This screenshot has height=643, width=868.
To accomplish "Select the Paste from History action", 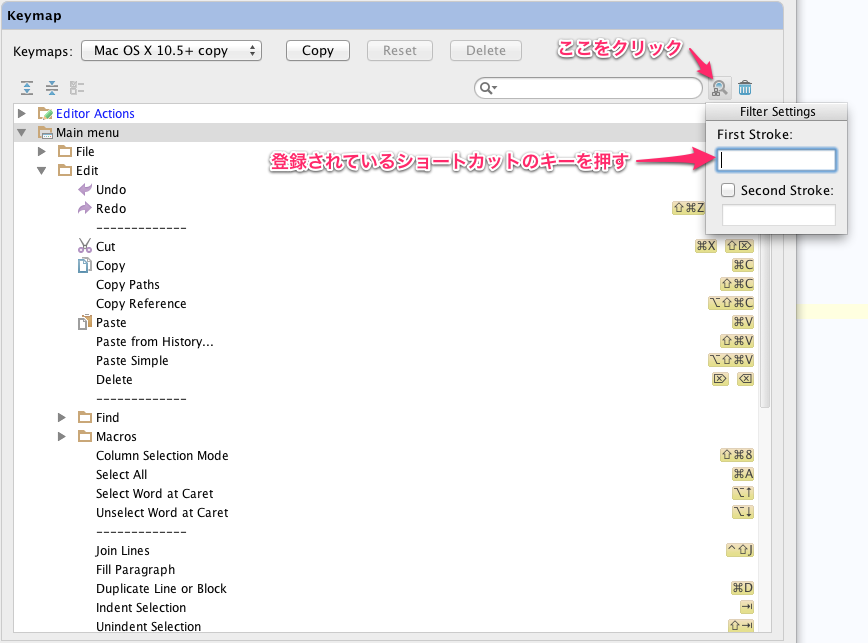I will tap(154, 341).
